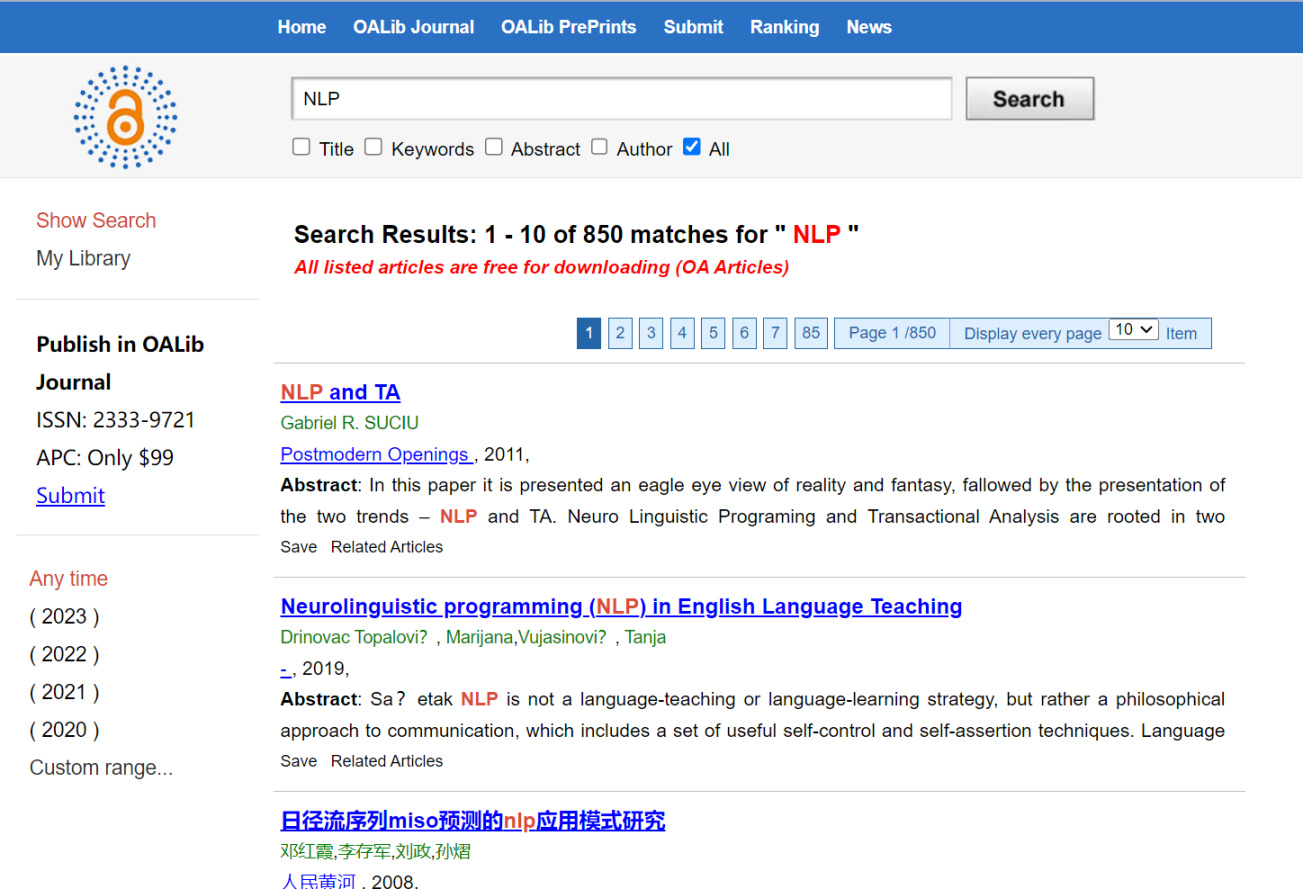Screen dimensions: 1303x889
Task: Open the article '日径流序列miso预测的nlp应用模式研究'
Action: [x=473, y=821]
